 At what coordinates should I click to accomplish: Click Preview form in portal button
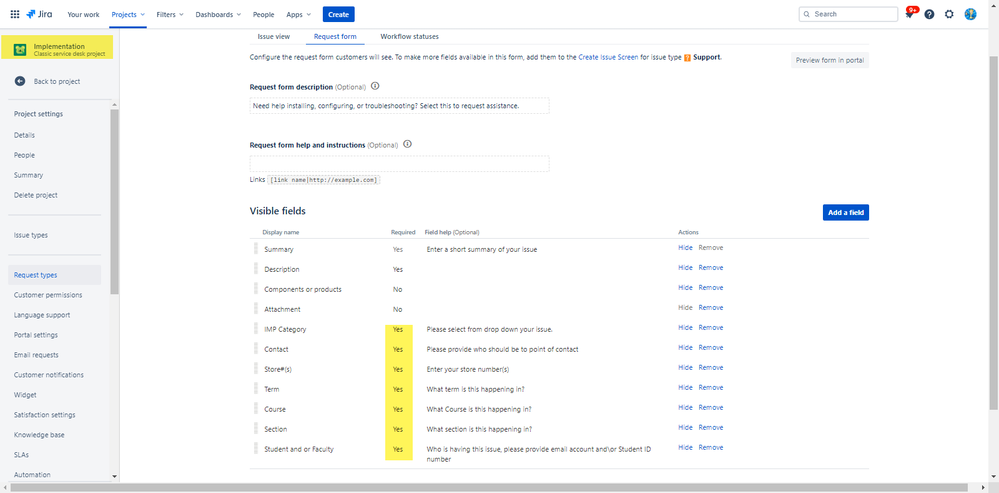coord(830,60)
